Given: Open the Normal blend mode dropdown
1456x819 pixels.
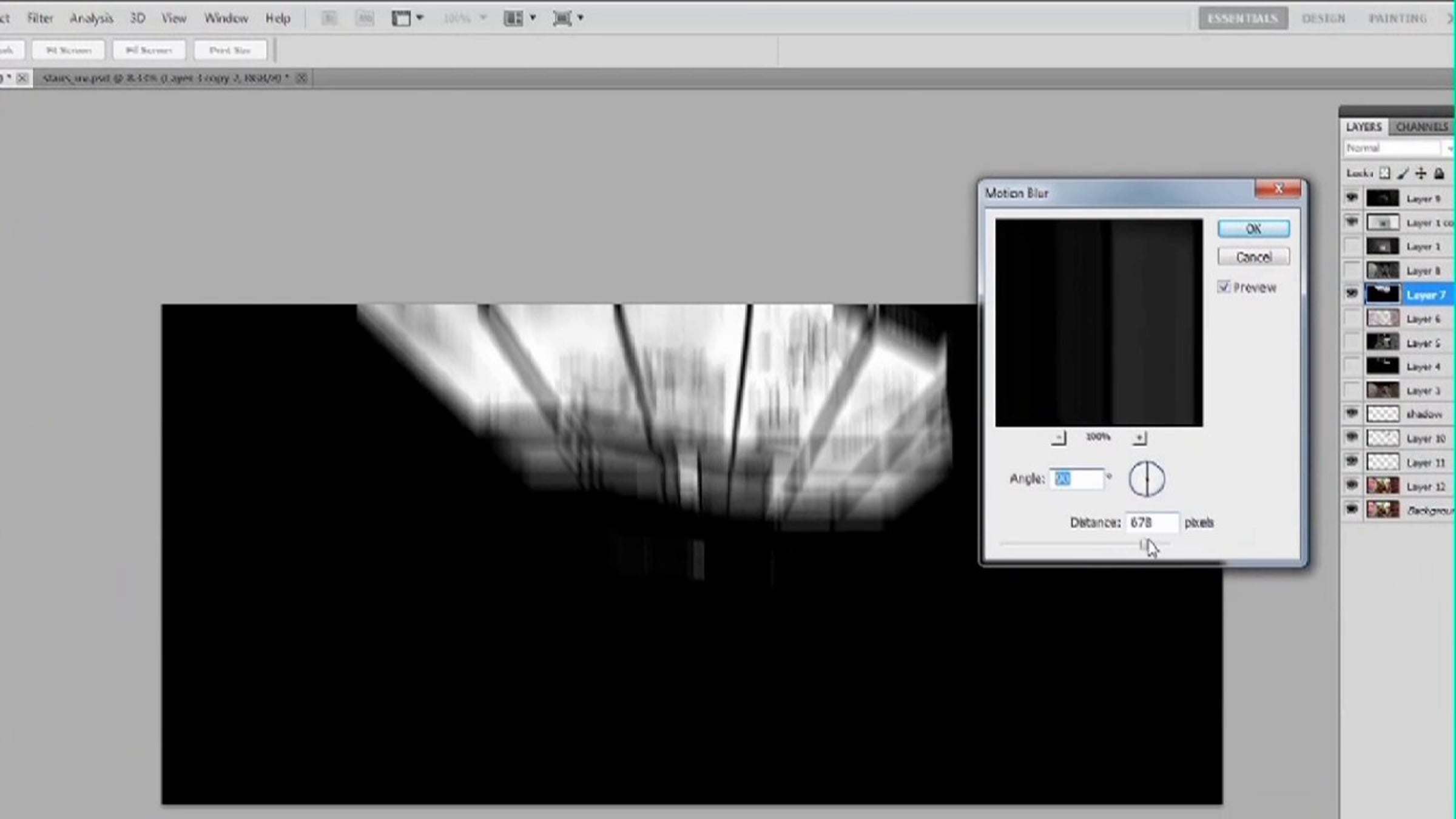Looking at the screenshot, I should (1395, 148).
